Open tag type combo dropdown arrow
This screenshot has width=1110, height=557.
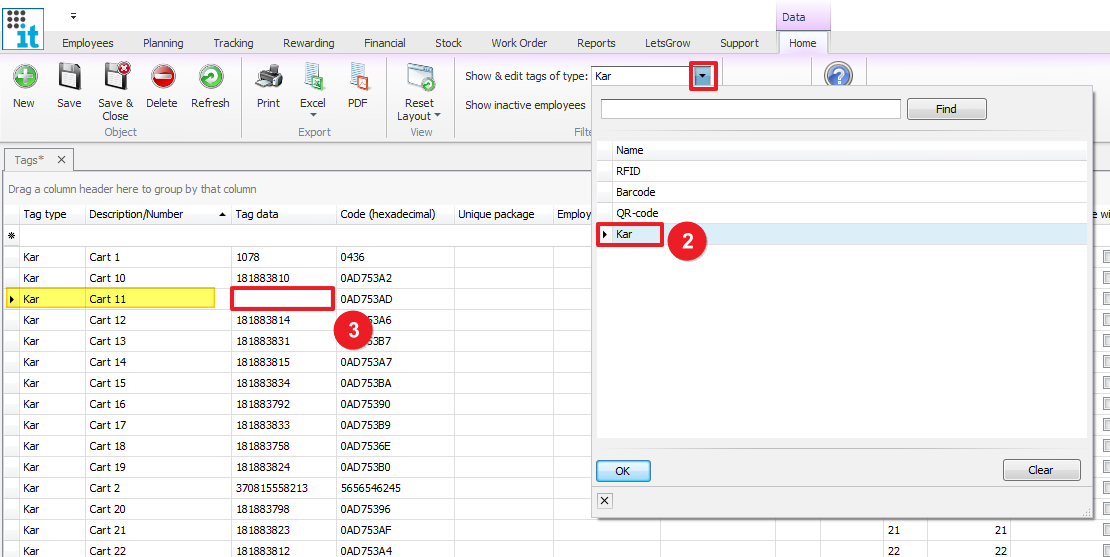[x=703, y=76]
